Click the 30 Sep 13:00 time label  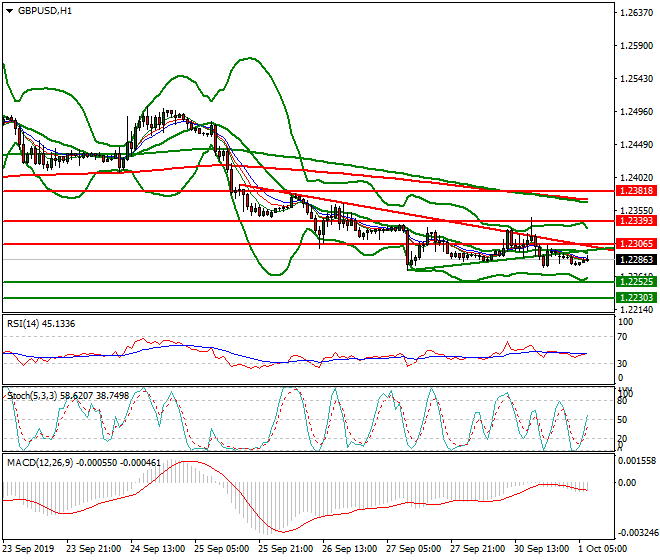tap(541, 549)
